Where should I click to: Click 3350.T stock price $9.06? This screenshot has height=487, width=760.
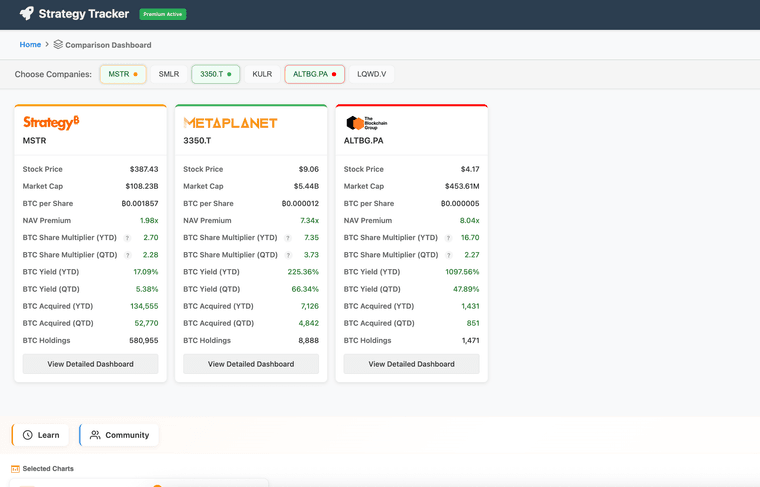tap(309, 169)
